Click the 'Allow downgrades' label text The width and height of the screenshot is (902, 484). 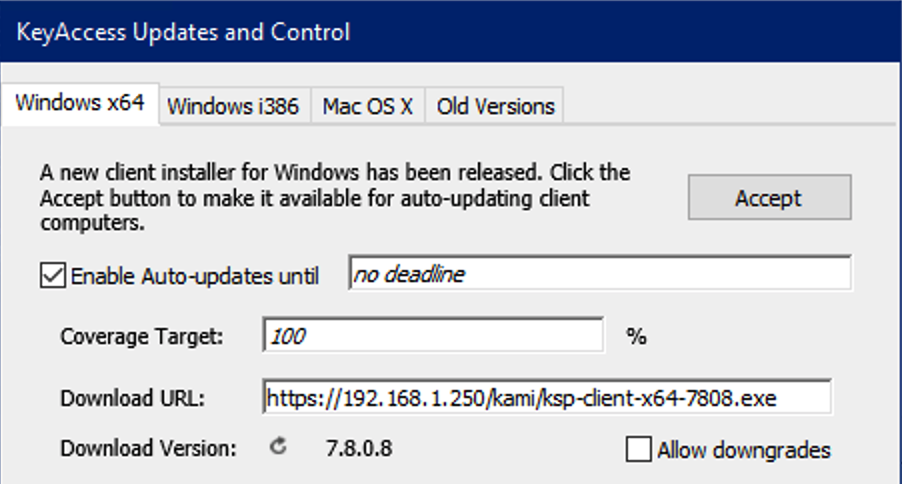(744, 450)
